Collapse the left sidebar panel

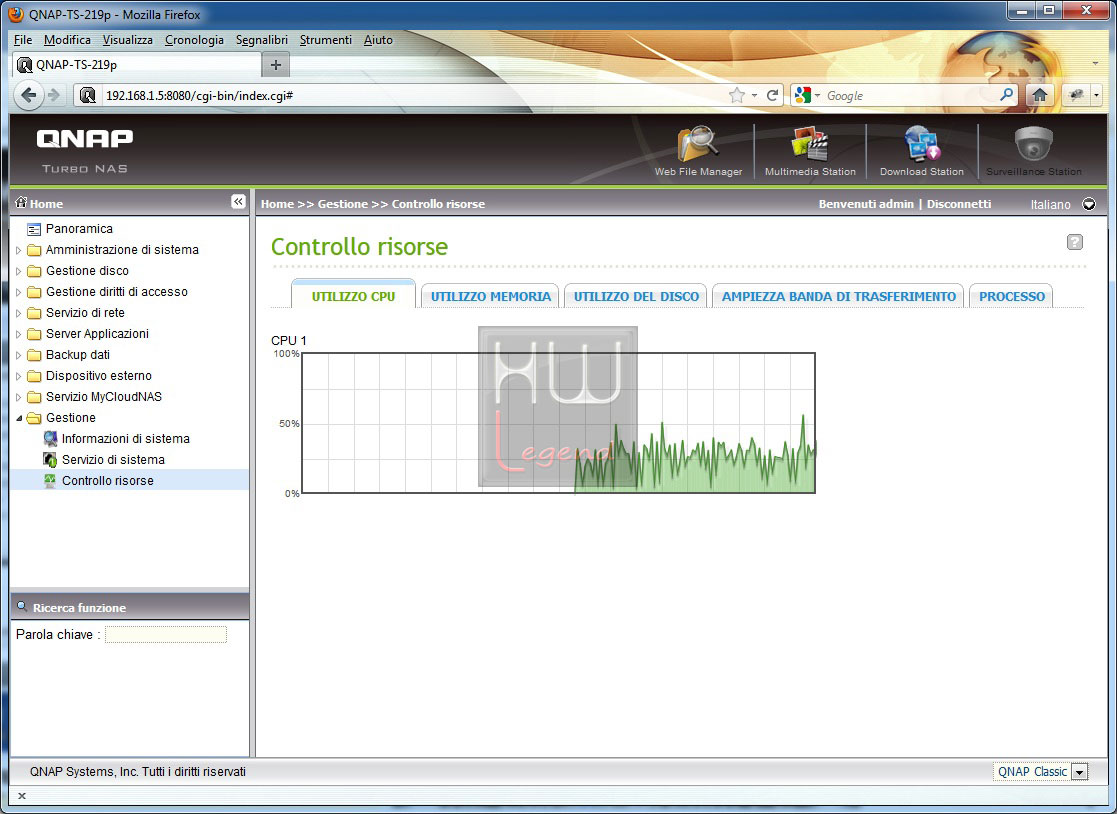click(x=238, y=202)
